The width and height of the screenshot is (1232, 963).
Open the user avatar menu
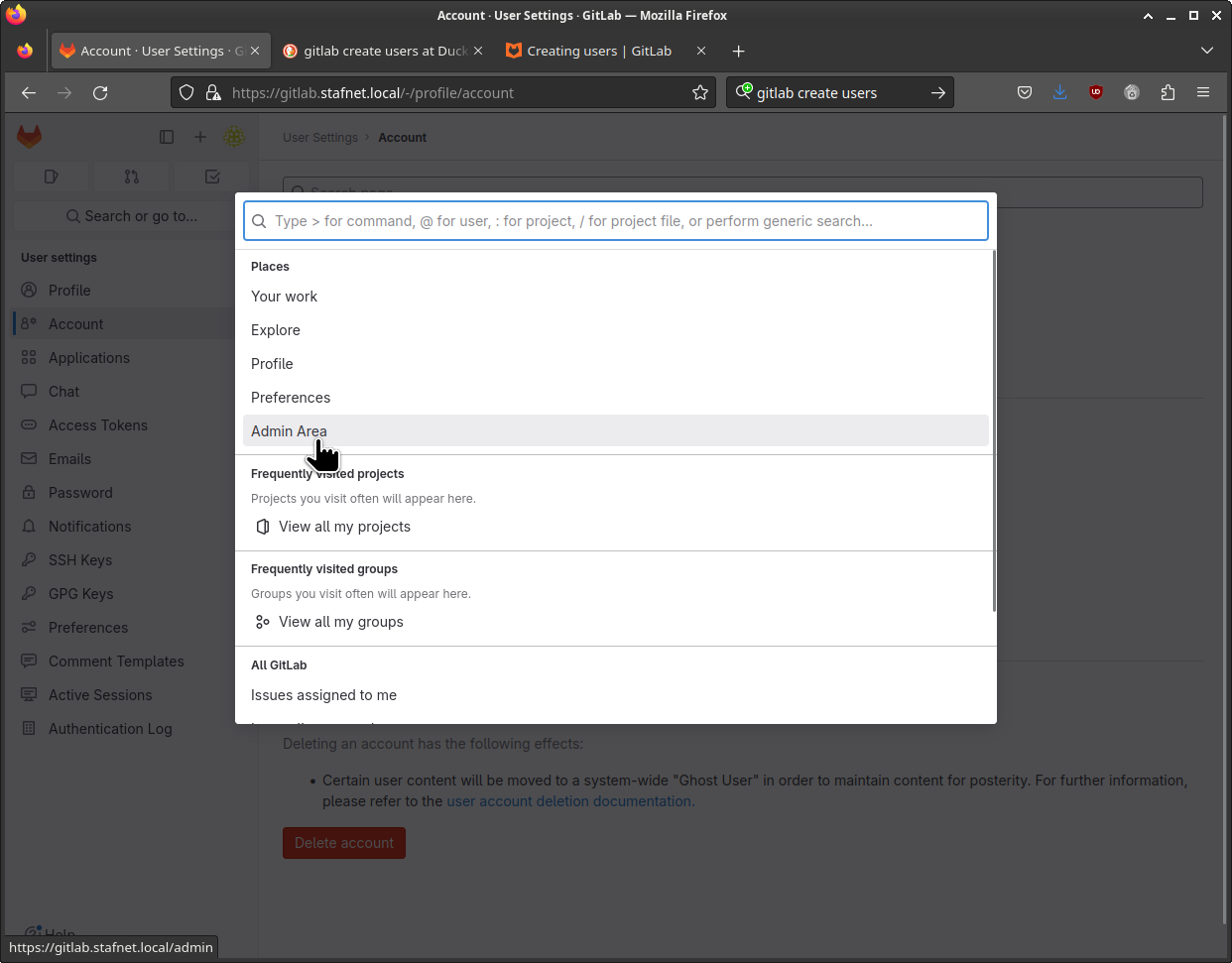point(234,137)
